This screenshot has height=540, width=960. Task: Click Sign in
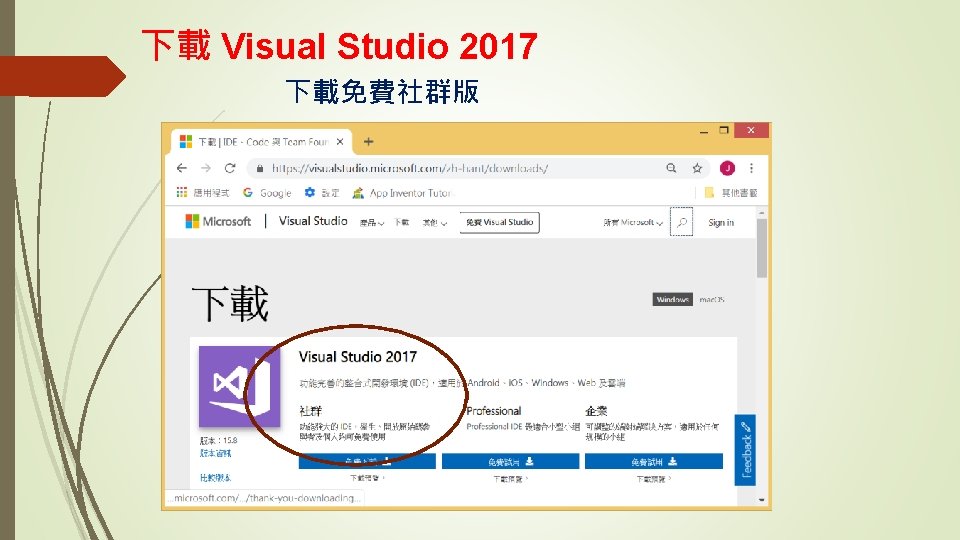coord(721,222)
